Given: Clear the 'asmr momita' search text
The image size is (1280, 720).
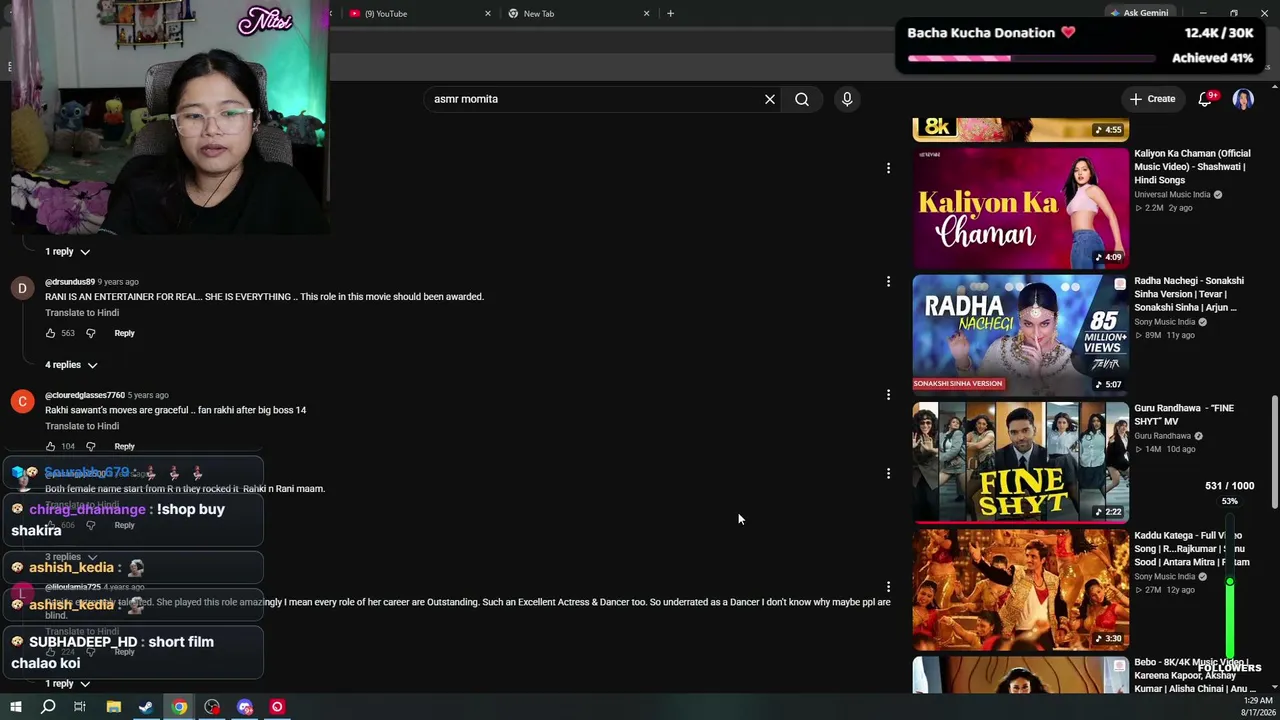Looking at the screenshot, I should pos(770,99).
